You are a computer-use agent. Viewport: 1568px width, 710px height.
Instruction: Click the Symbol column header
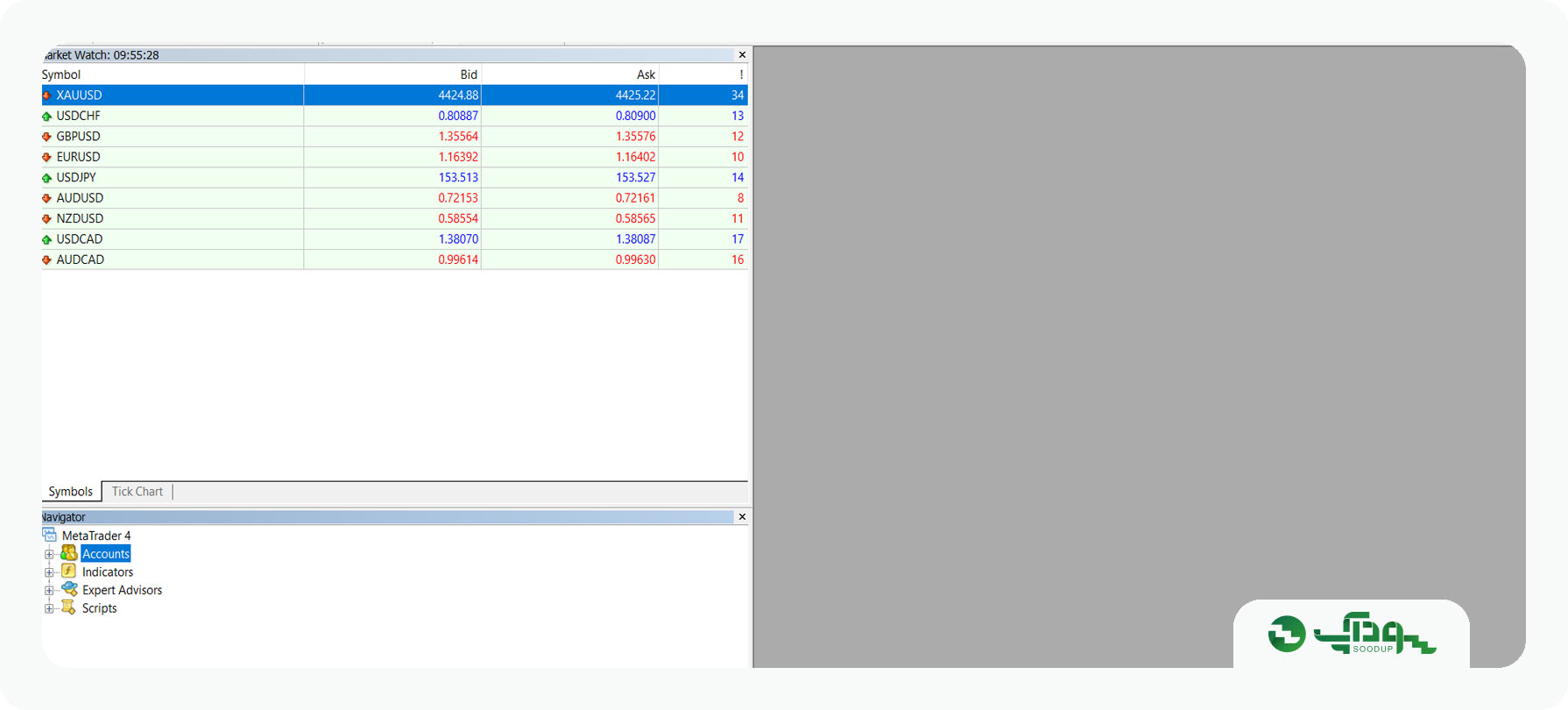point(173,75)
